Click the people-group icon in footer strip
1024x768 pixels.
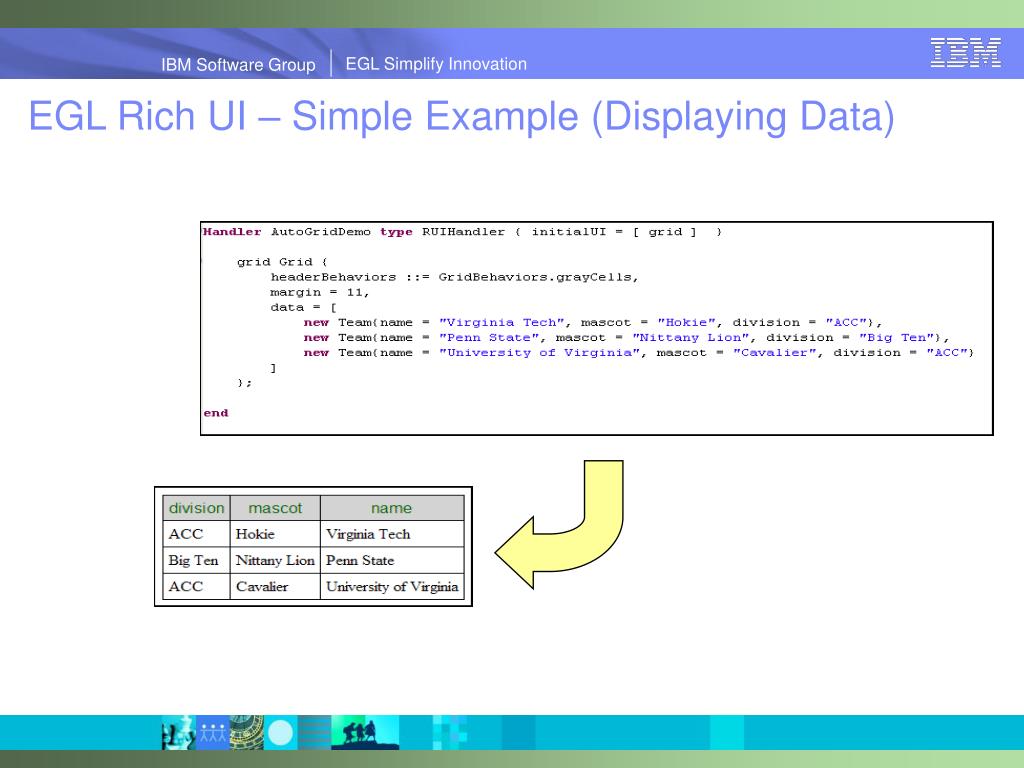pos(212,733)
